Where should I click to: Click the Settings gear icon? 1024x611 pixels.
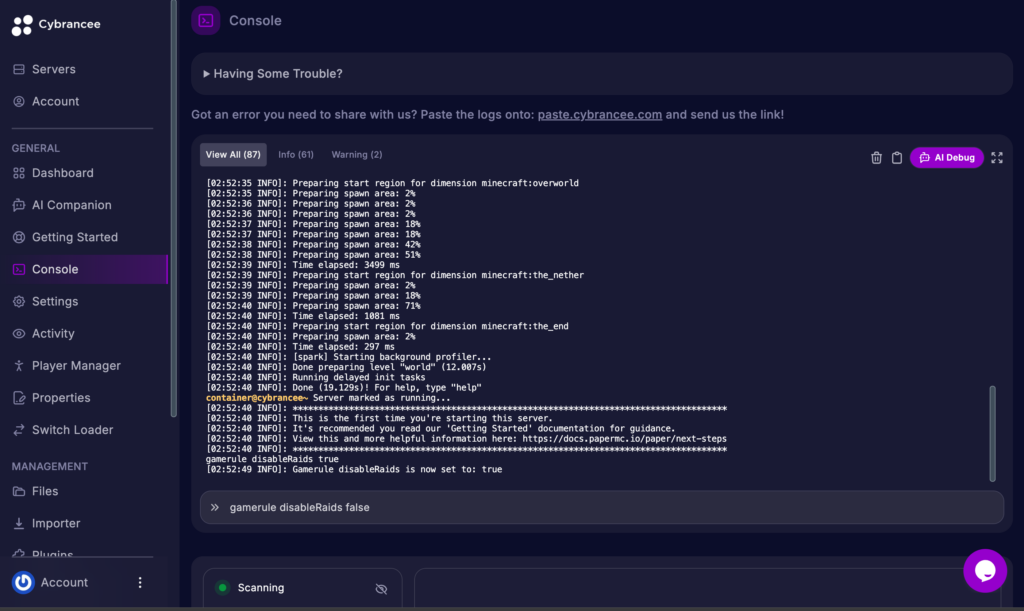19,301
